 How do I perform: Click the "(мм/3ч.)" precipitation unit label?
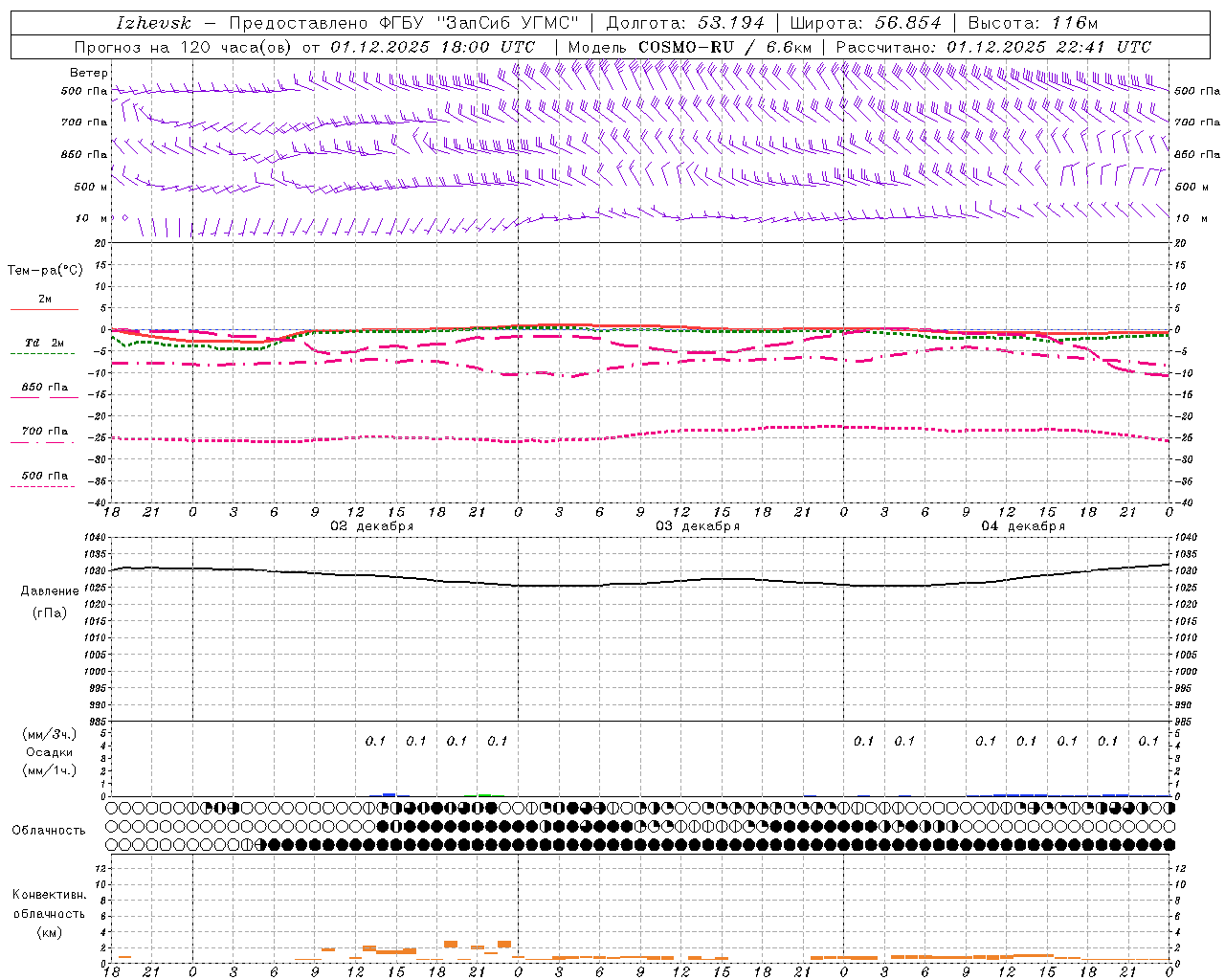coord(50,734)
